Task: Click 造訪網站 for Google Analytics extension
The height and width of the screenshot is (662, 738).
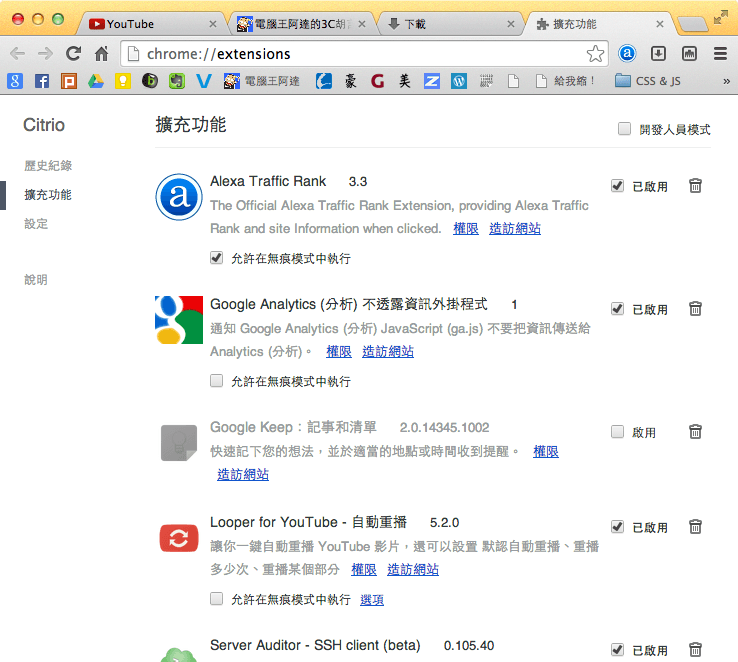Action: (388, 351)
